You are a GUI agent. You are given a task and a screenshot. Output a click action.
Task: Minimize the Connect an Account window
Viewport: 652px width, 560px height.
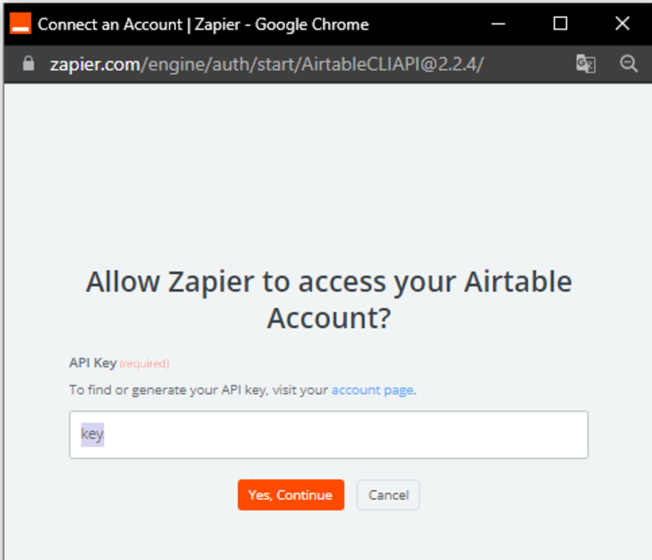coord(503,24)
